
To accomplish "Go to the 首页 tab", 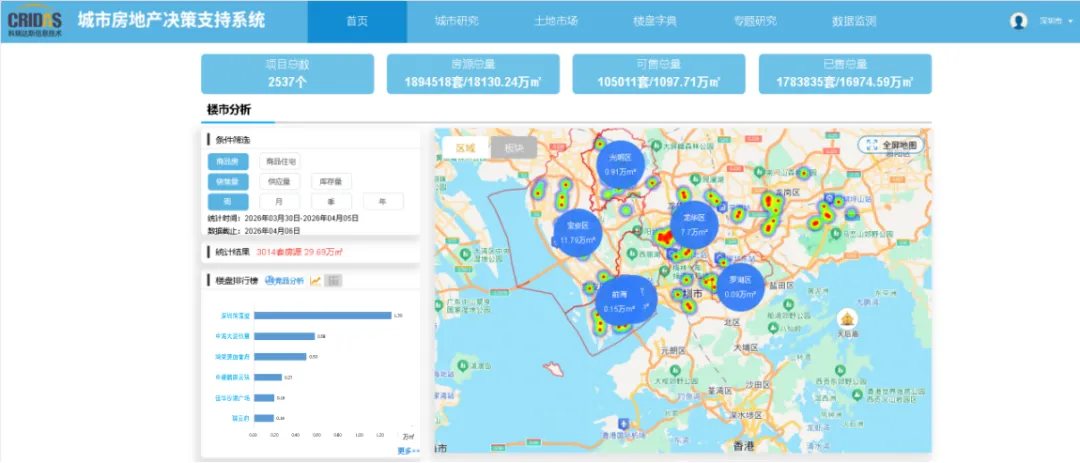I will [357, 21].
